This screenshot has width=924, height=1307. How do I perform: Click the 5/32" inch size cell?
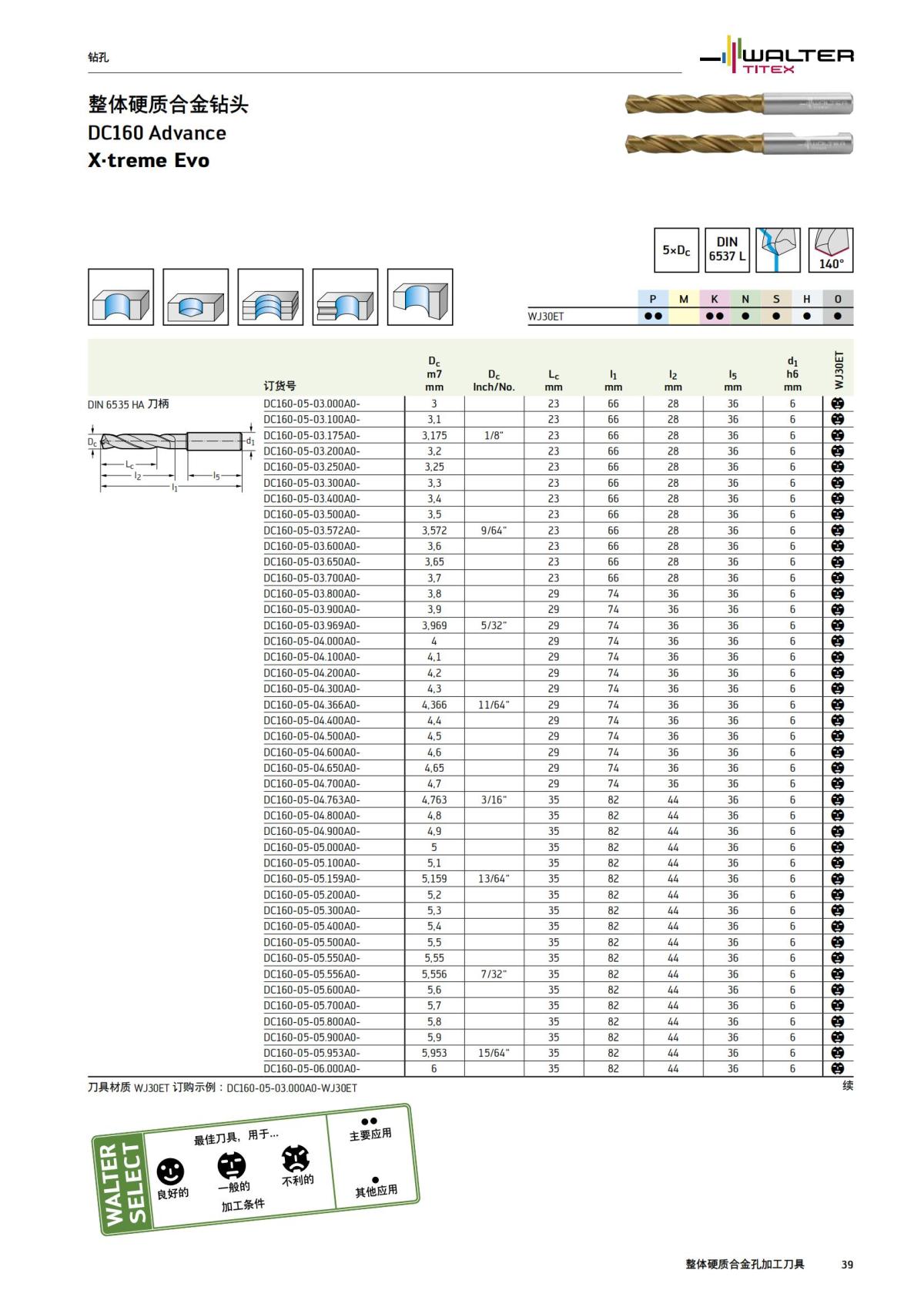(494, 625)
